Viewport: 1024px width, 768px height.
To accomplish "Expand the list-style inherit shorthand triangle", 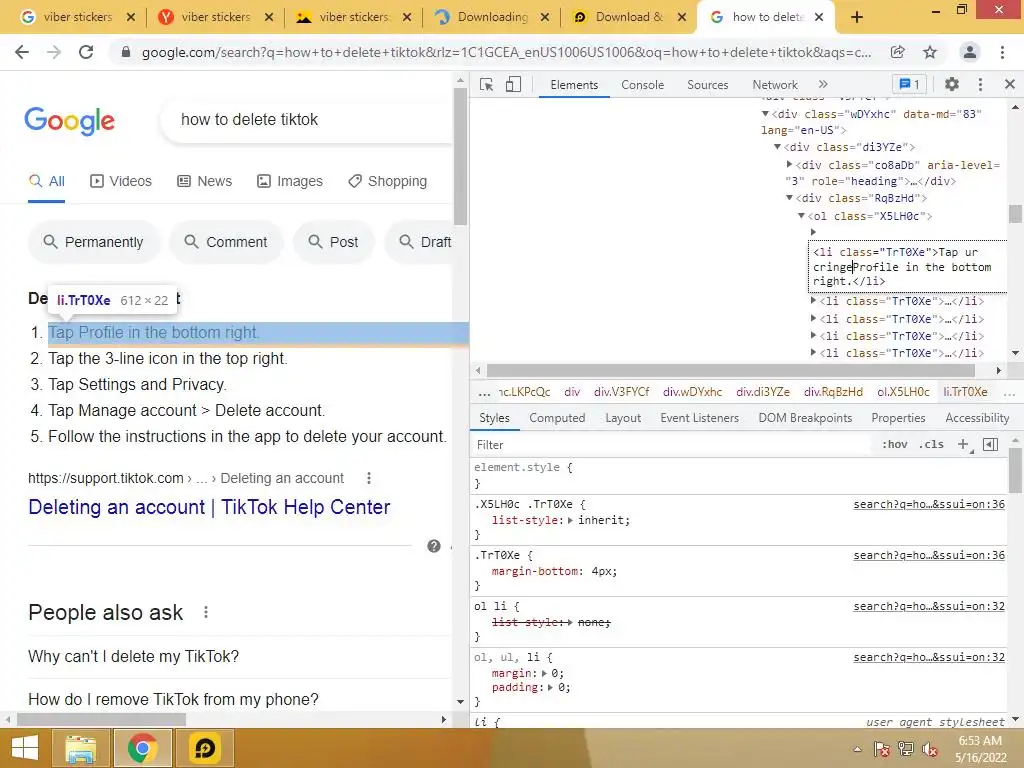I will coord(570,520).
